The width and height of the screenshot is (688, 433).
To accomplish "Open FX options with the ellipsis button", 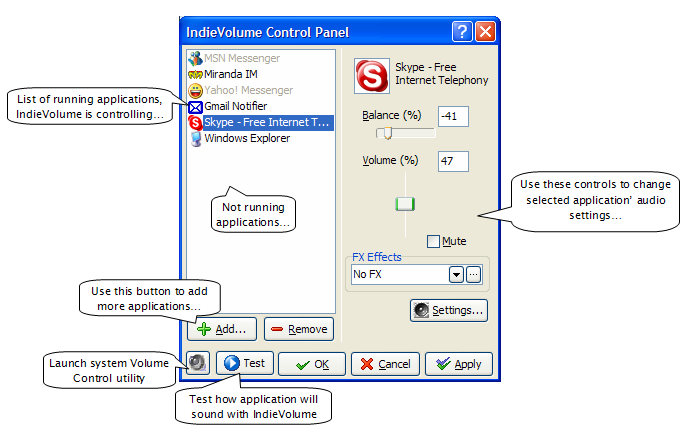I will 473,275.
